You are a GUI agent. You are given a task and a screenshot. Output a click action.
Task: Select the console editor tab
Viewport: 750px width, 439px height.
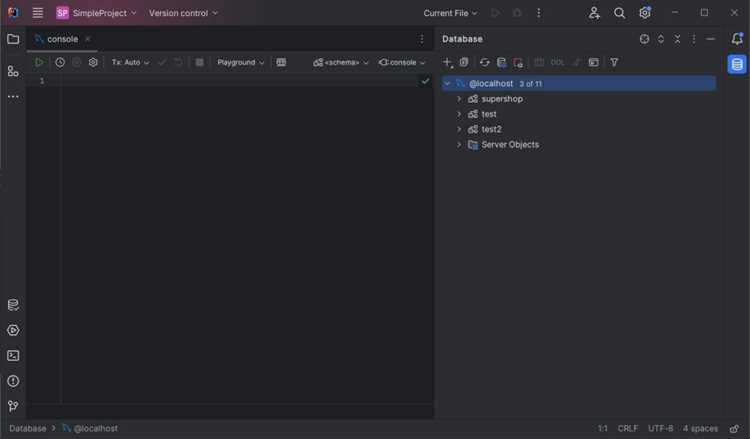(62, 39)
